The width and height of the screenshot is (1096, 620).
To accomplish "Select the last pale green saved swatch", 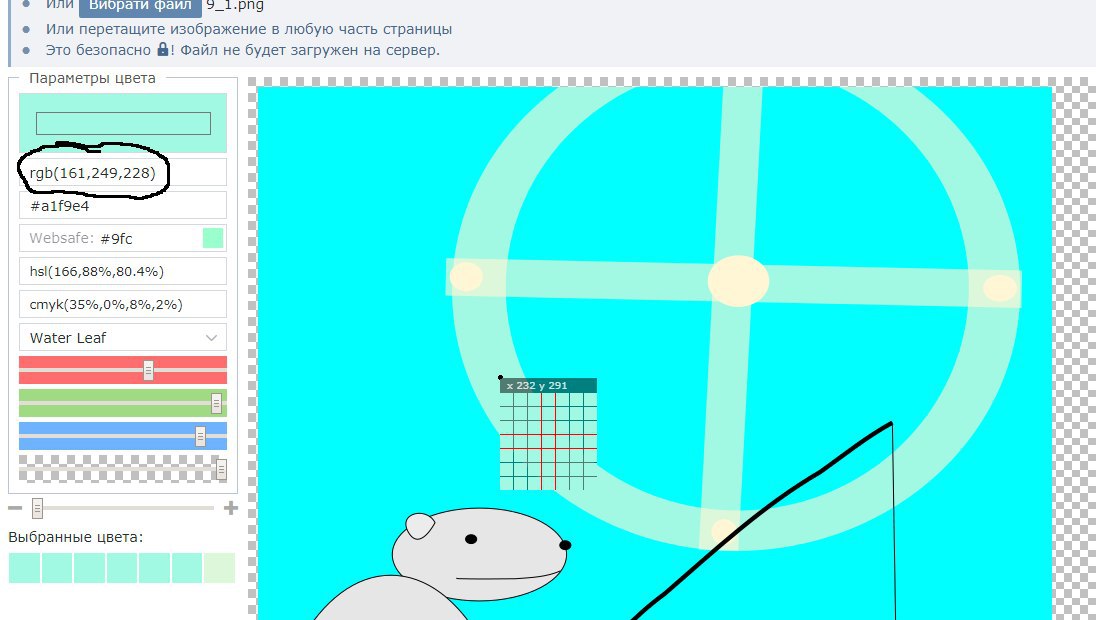I will (x=219, y=568).
